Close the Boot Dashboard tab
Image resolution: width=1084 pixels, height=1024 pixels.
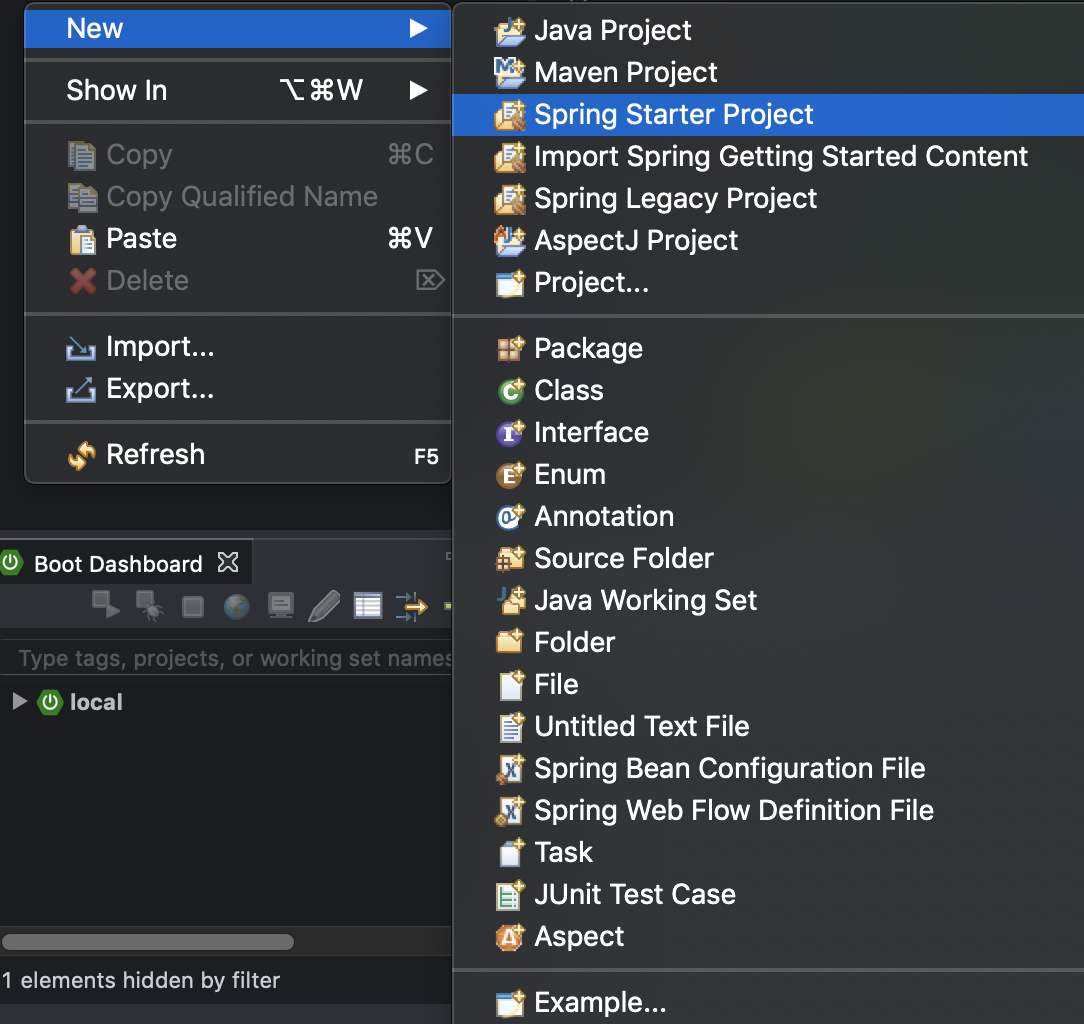228,563
